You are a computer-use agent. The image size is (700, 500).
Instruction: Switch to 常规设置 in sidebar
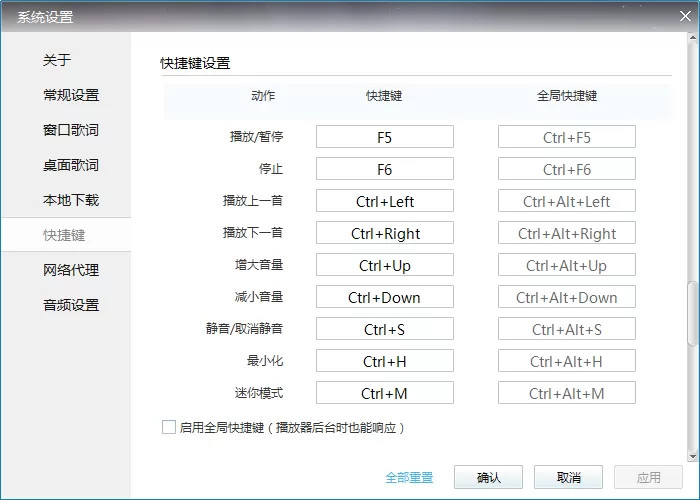pos(71,95)
